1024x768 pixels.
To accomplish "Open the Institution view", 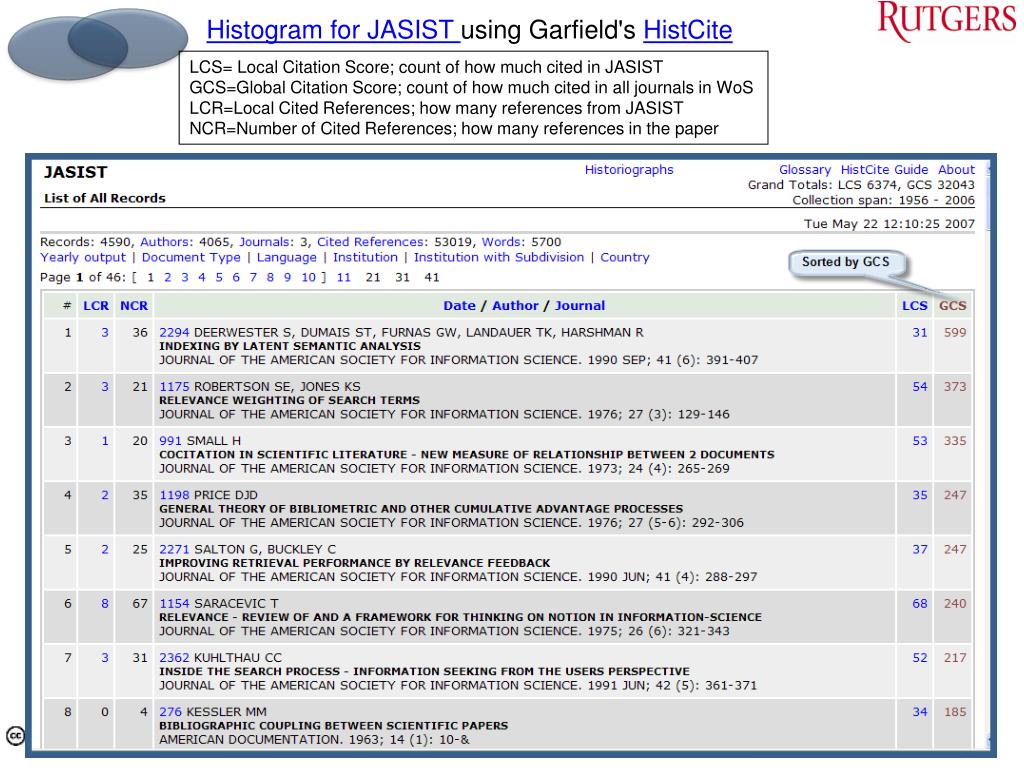I will [x=365, y=257].
